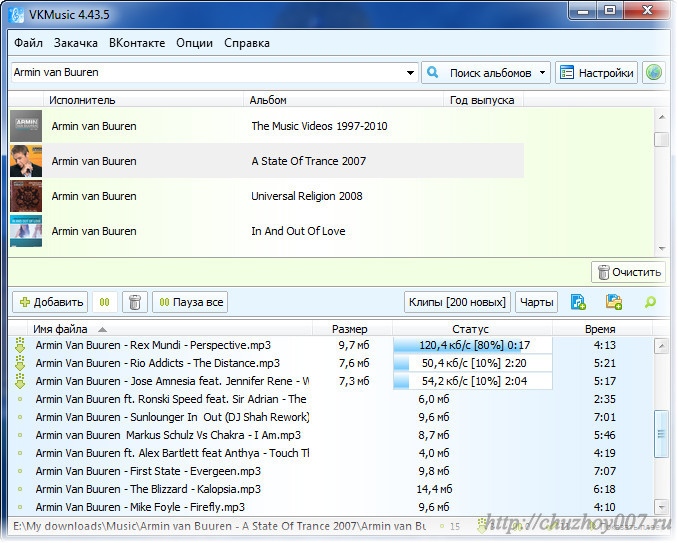Viewport: 678px width, 543px height.
Task: Expand the search history dropdown arrow
Action: [x=410, y=73]
